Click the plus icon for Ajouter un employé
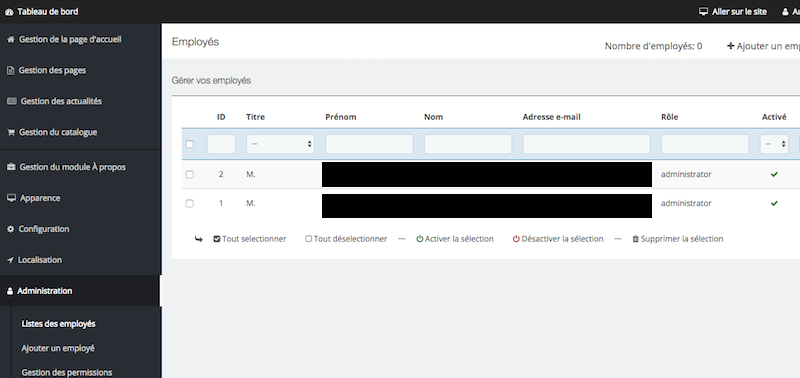800x378 pixels. click(731, 46)
